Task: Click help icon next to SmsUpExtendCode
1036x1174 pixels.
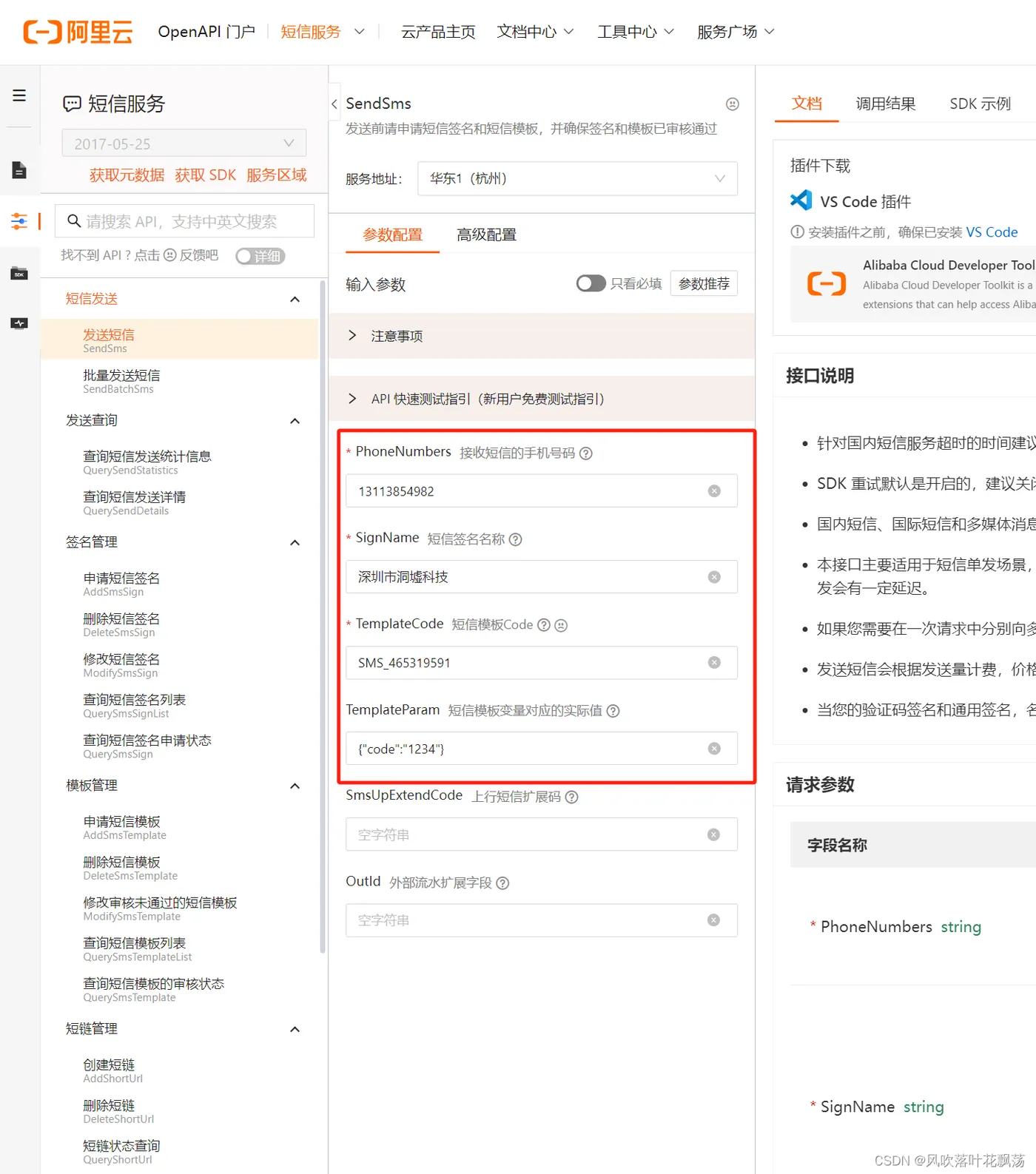Action: coord(572,797)
